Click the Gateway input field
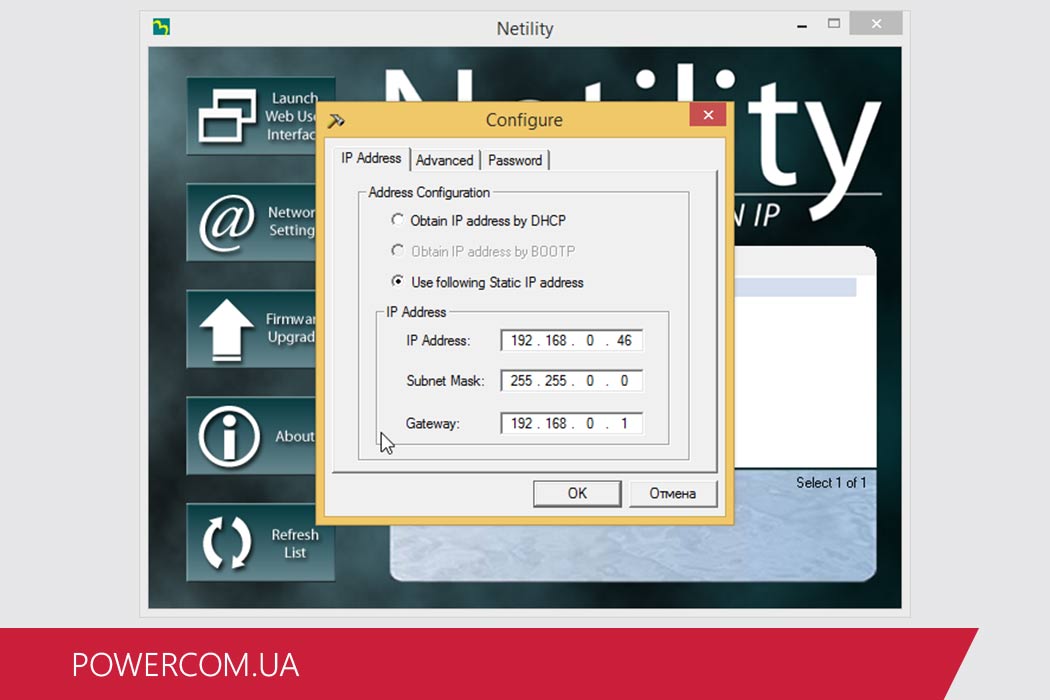Screen dimensions: 1050x700 click(571, 423)
